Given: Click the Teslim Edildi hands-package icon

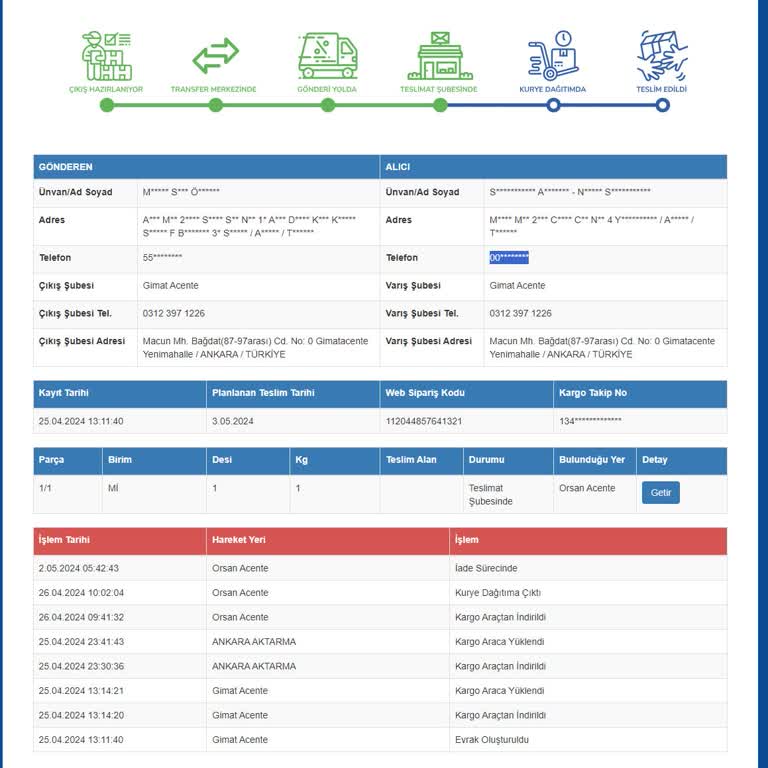Looking at the screenshot, I should [662, 55].
